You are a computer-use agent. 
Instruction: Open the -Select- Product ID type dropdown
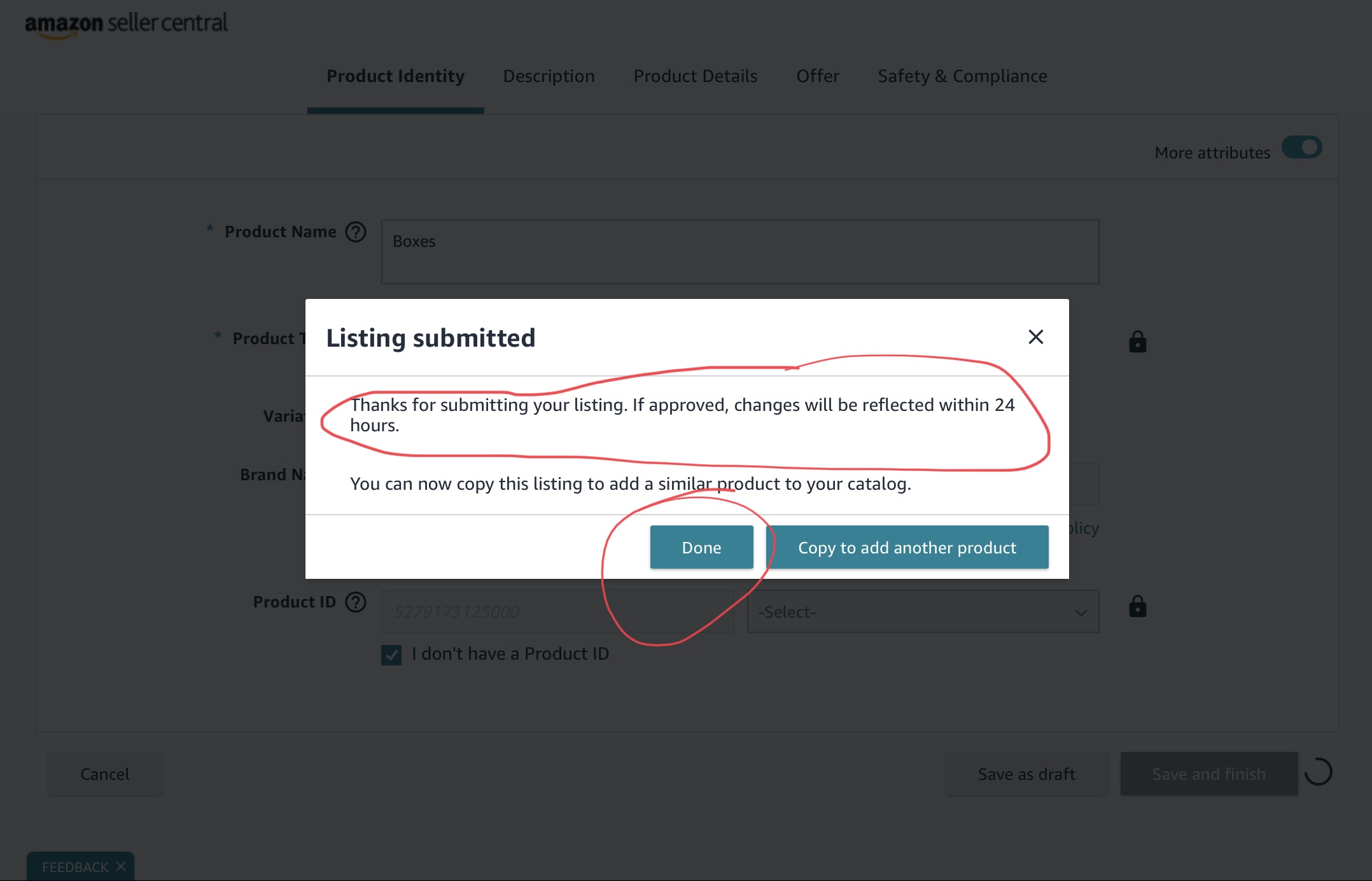point(923,611)
